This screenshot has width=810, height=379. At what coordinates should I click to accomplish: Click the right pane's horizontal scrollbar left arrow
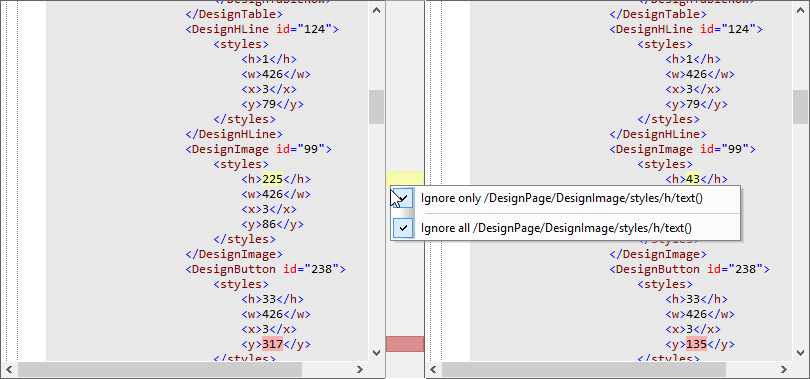[x=433, y=369]
